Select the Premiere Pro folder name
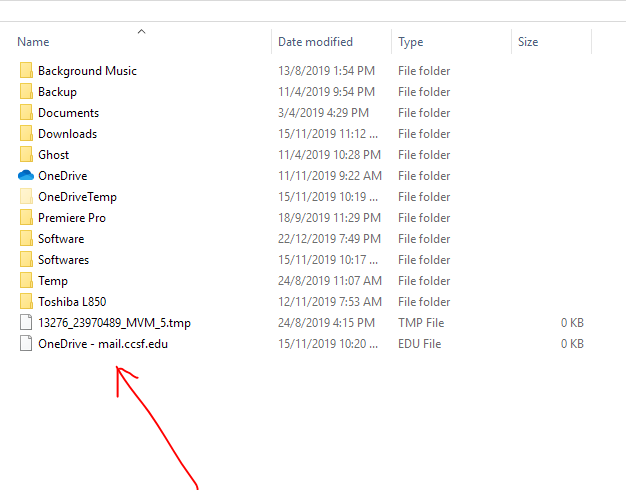 coord(72,218)
